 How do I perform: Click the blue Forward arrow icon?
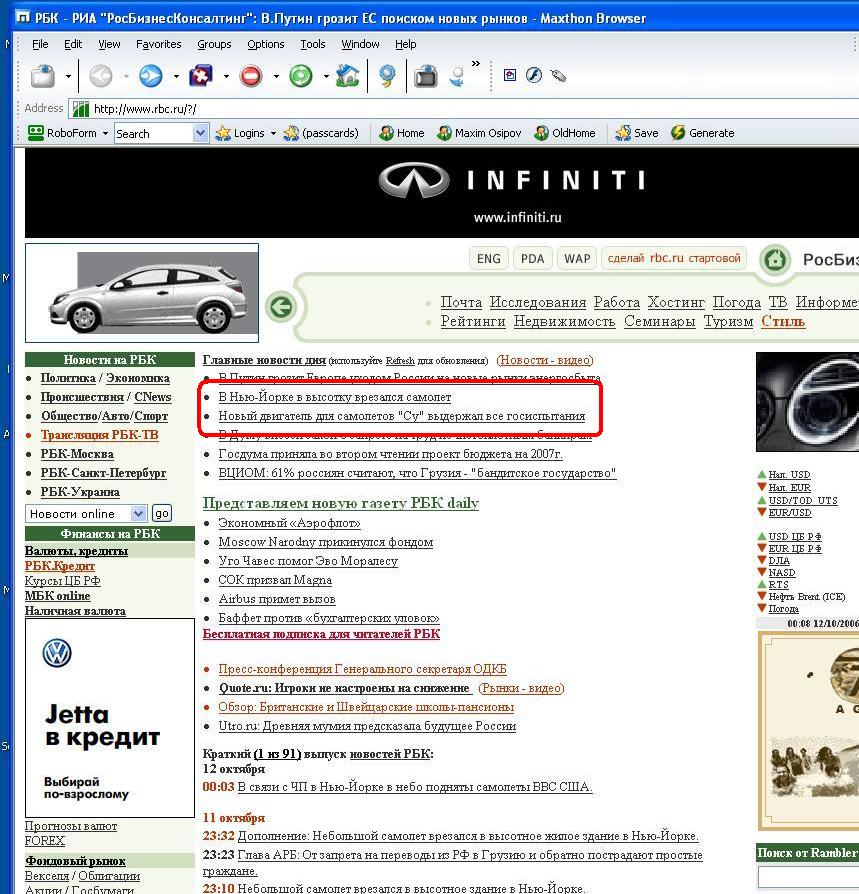coord(151,76)
